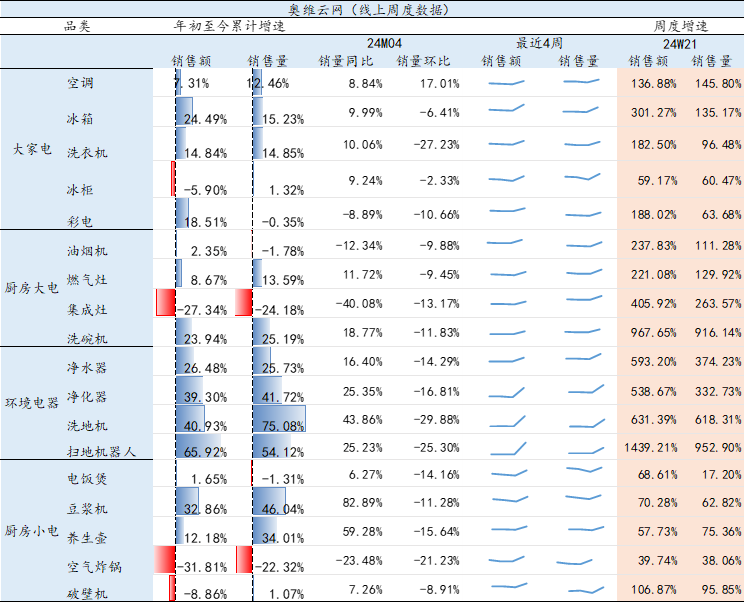This screenshot has height=603, width=745.
Task: Click the 净化器 销售量 sparkline
Action: tap(586, 390)
